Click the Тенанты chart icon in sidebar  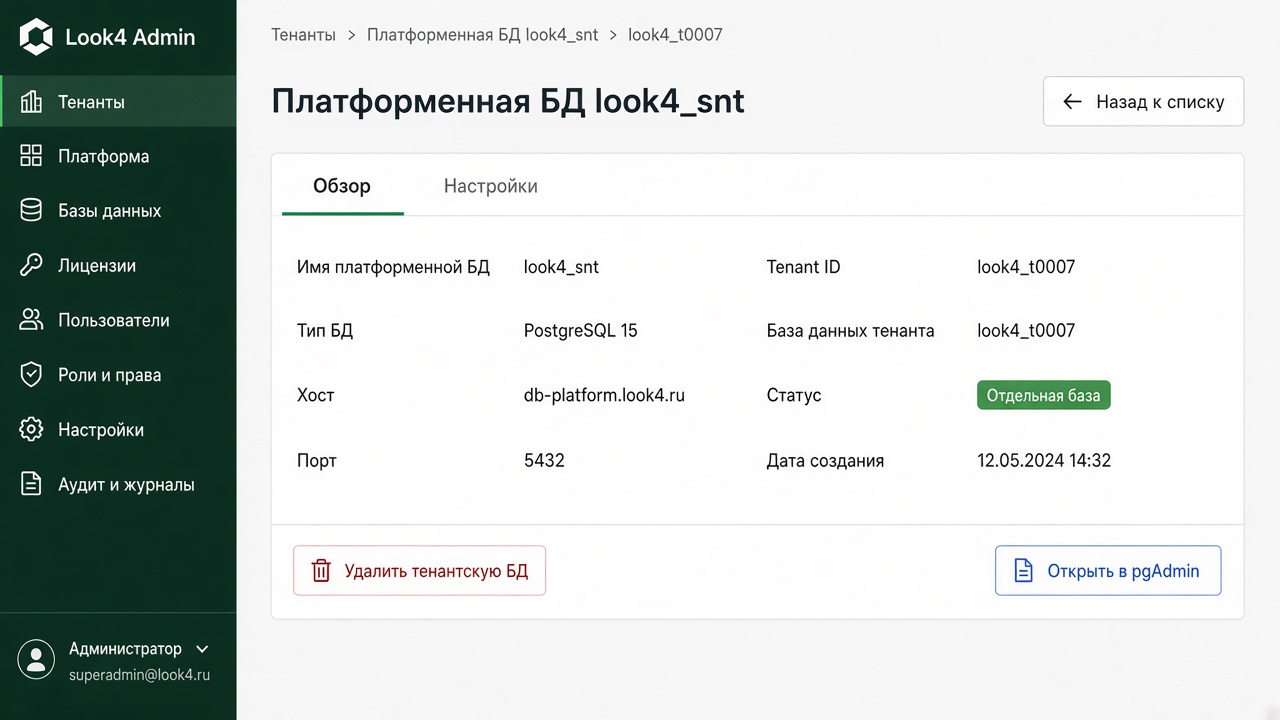click(x=31, y=102)
